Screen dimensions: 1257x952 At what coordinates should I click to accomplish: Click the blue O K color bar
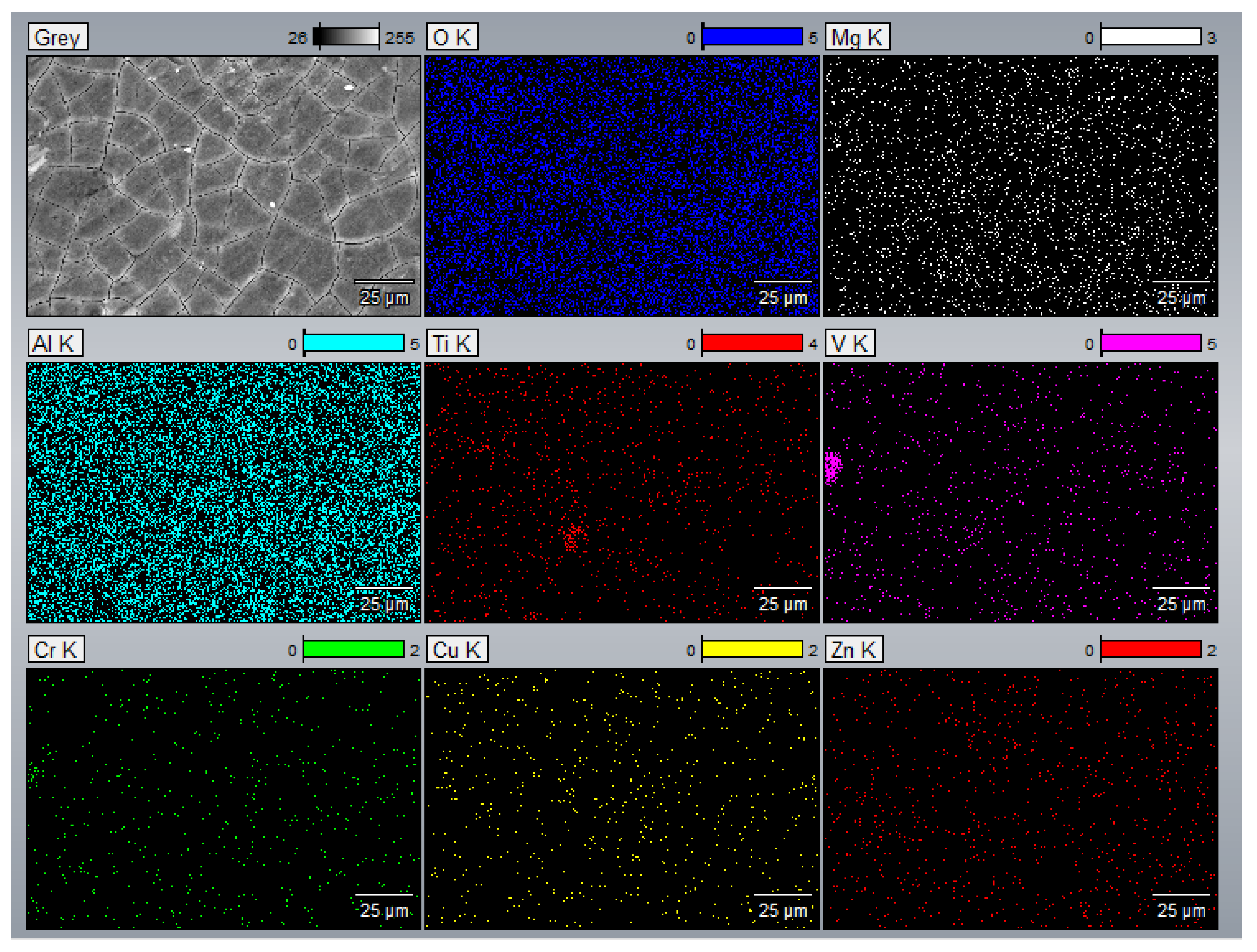pos(752,37)
